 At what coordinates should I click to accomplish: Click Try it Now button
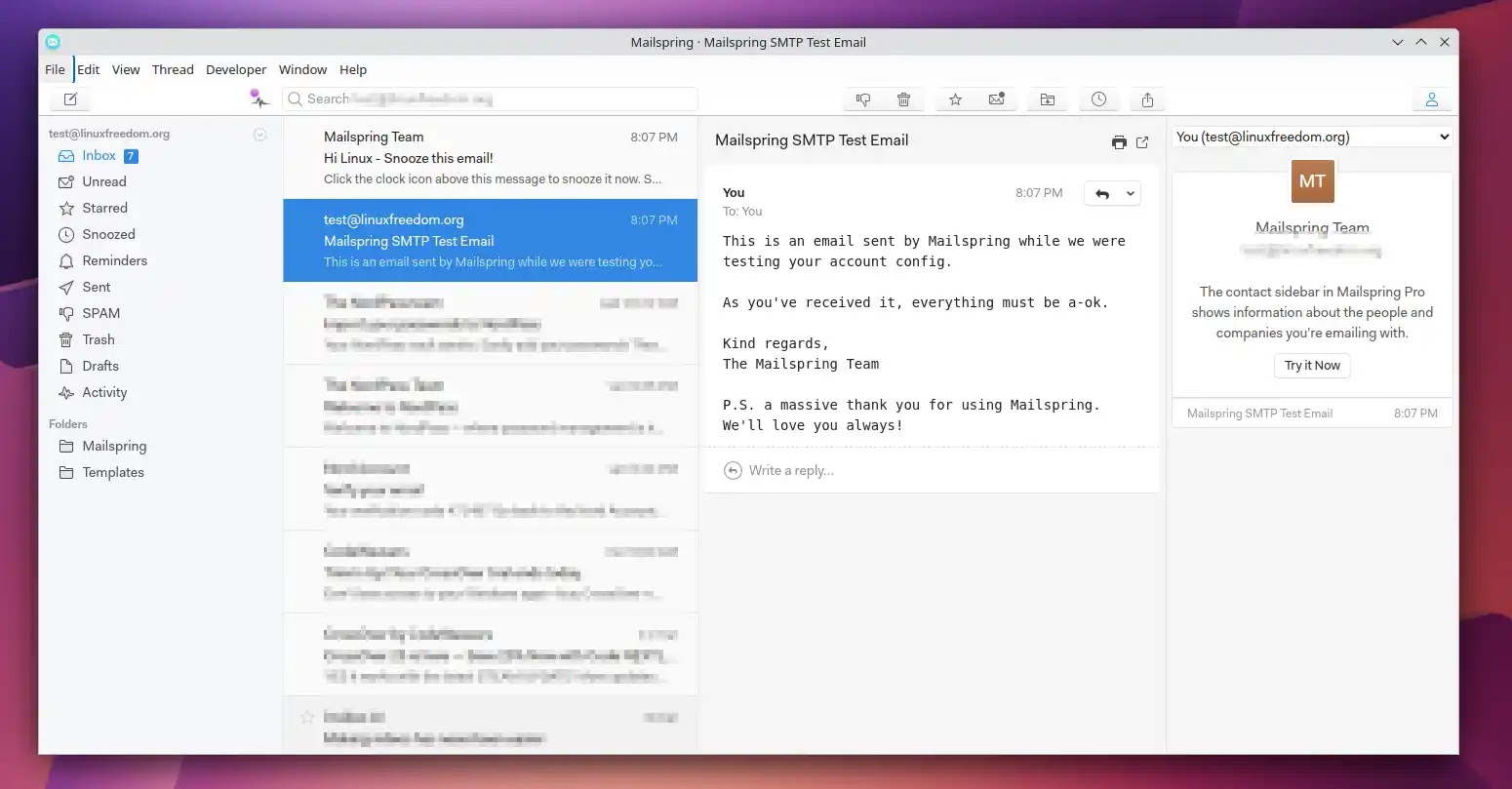(x=1312, y=366)
